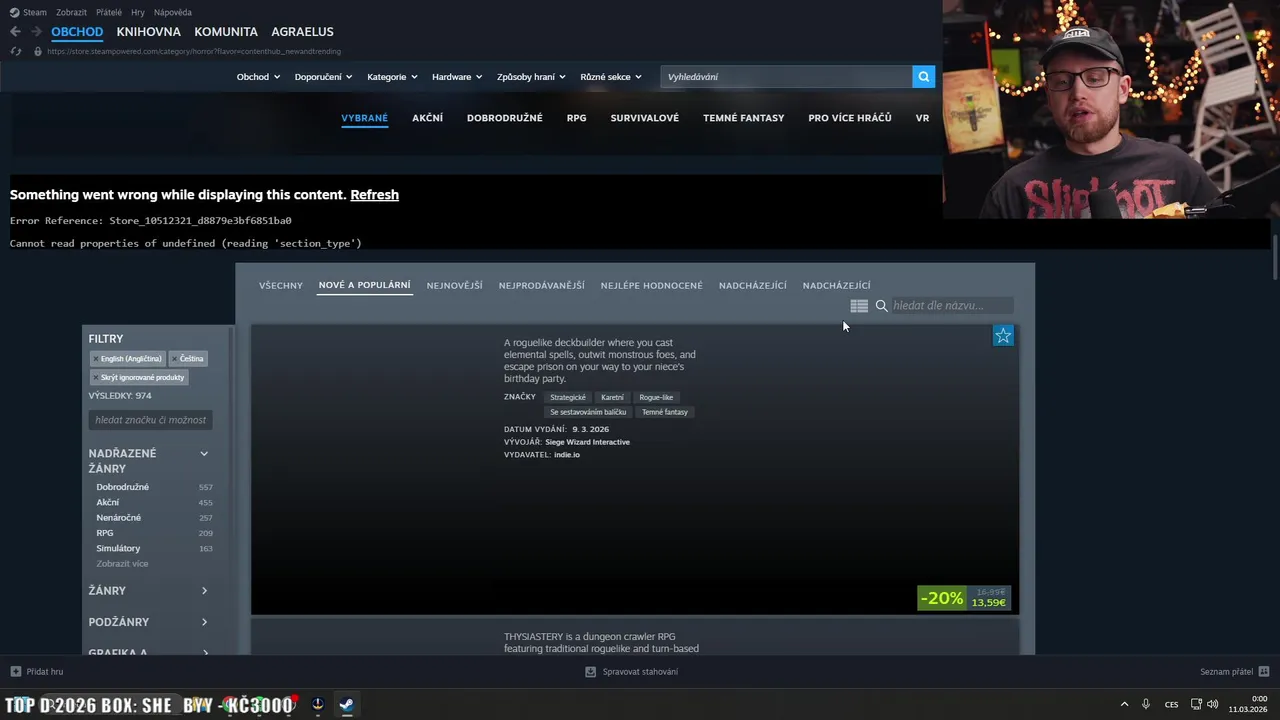This screenshot has height=720, width=1280.
Task: Open the Kategorie dropdown
Action: click(x=392, y=77)
